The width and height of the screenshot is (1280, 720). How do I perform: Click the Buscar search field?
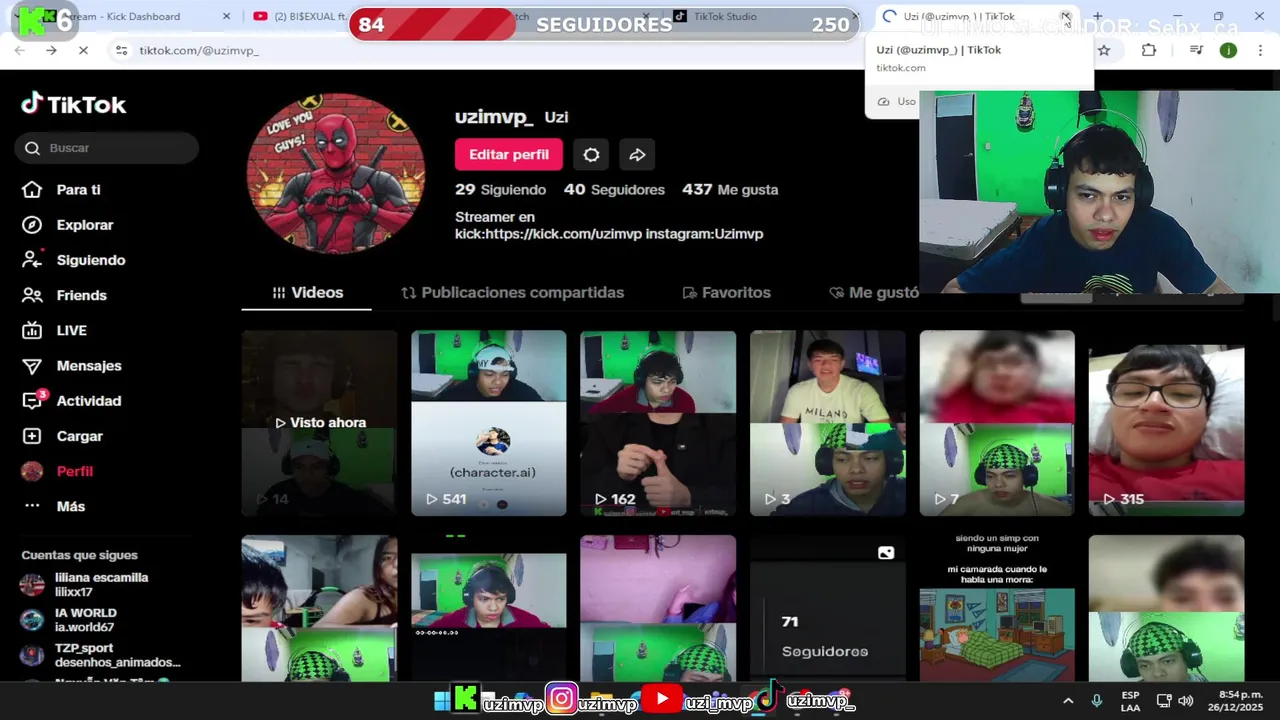click(x=107, y=148)
